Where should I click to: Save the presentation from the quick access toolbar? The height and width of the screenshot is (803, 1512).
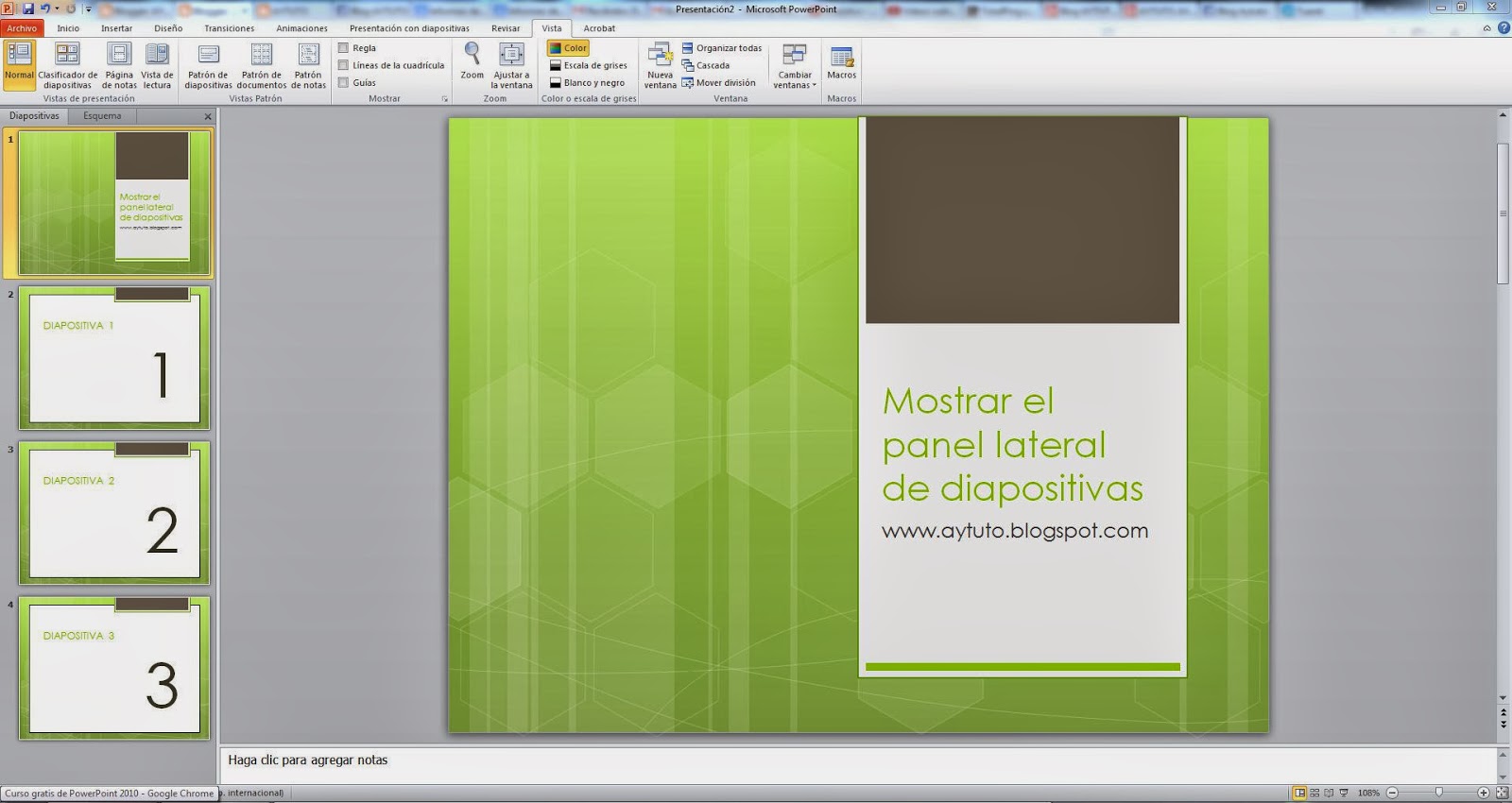pos(28,9)
